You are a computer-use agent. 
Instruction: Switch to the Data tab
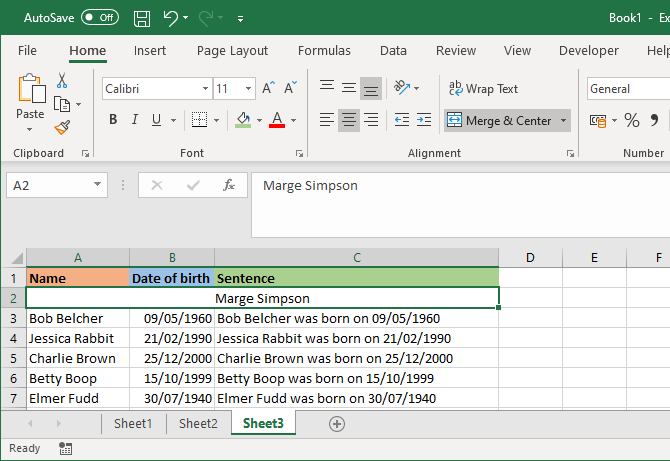click(393, 50)
